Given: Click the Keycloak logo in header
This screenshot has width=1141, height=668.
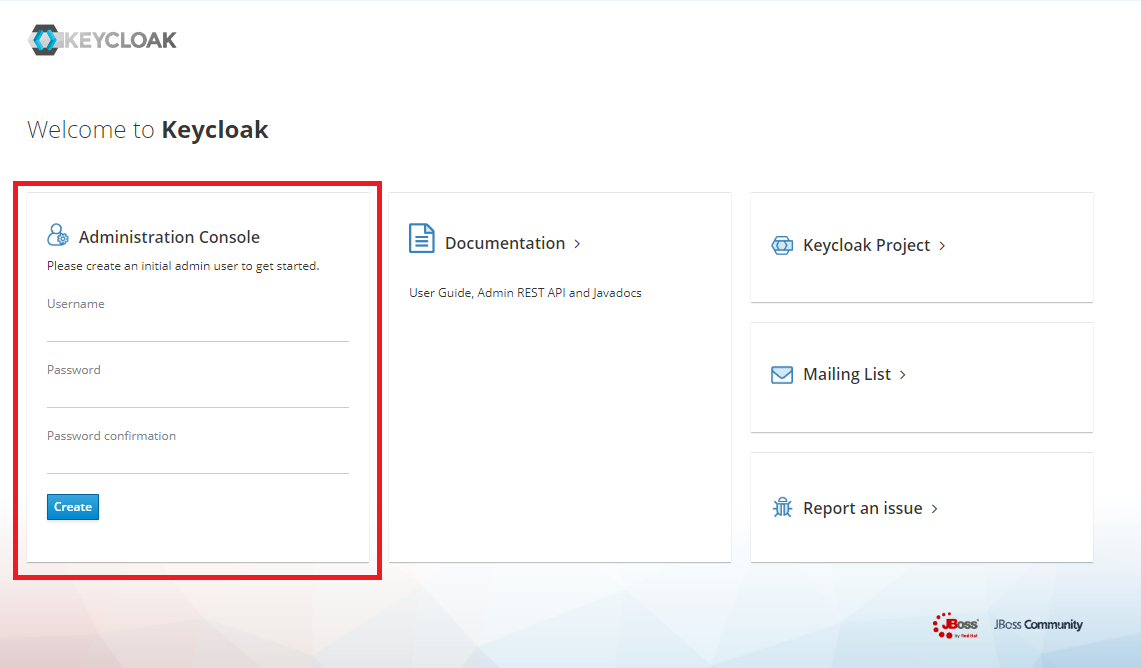Looking at the screenshot, I should point(103,40).
